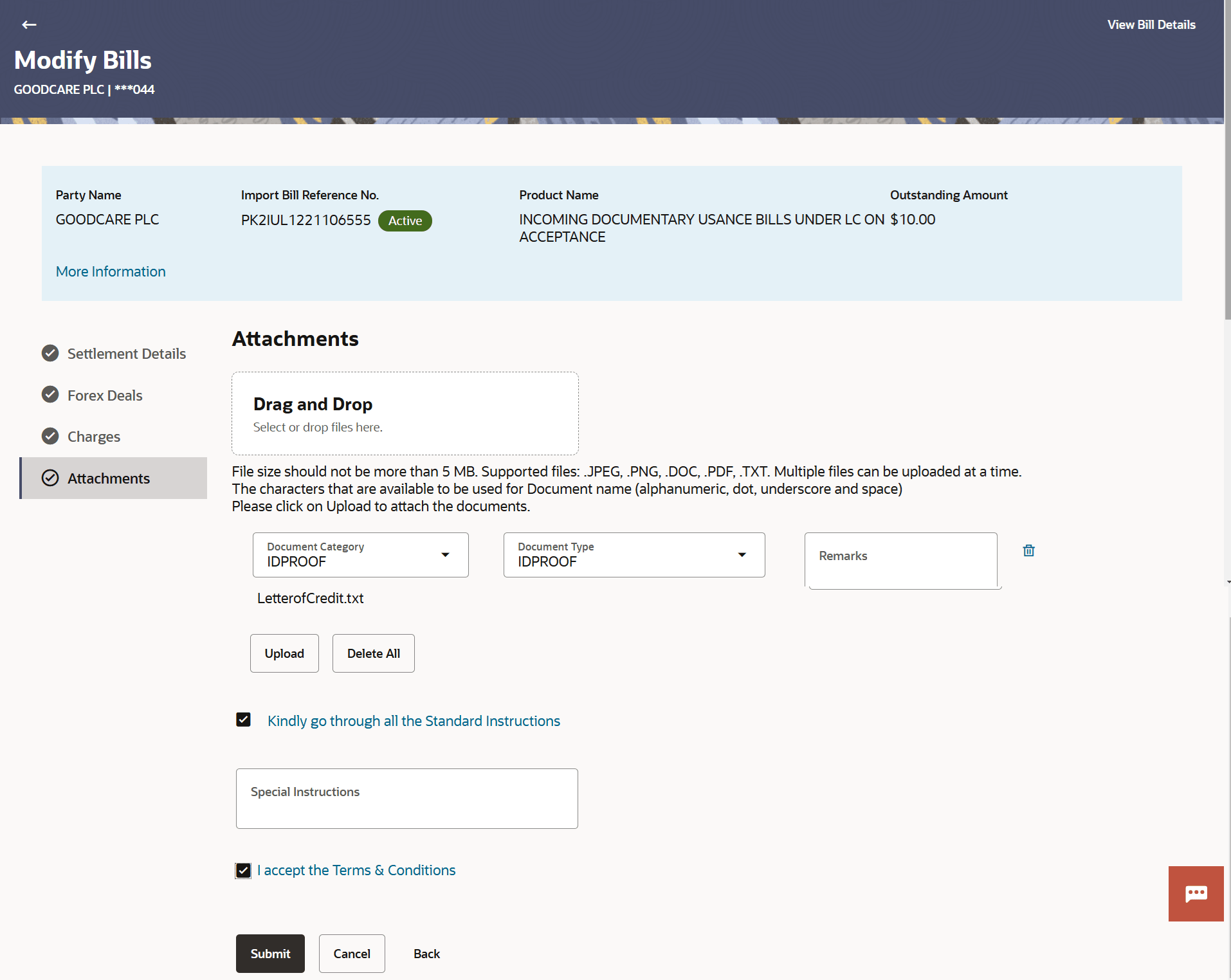The image size is (1231, 980).
Task: Click the GOODCARE PLC | ***044 header subtitle
Action: click(x=84, y=89)
